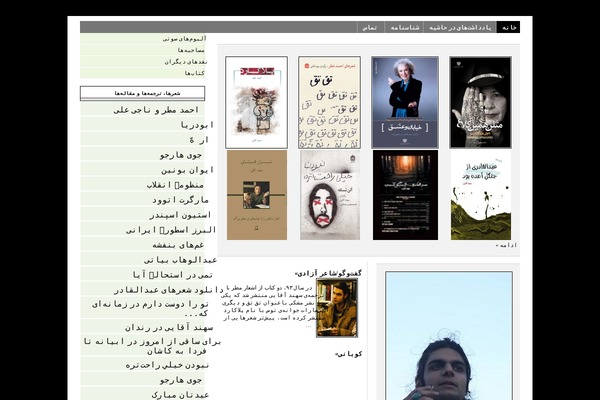Open the نبودن خیلی راحت‌تره sidebar link
This screenshot has width=600, height=400.
(167, 365)
